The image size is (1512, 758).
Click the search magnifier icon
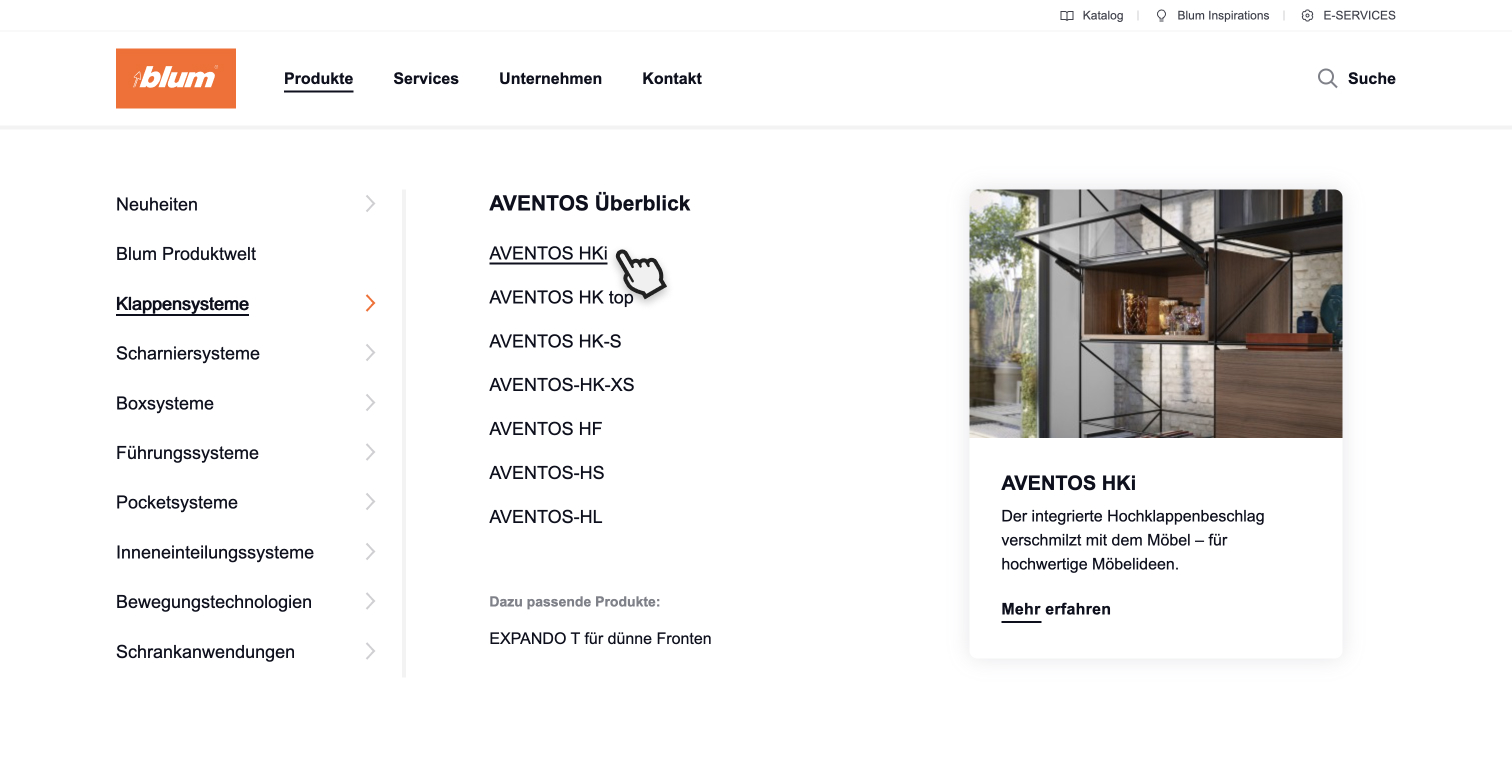click(x=1327, y=78)
